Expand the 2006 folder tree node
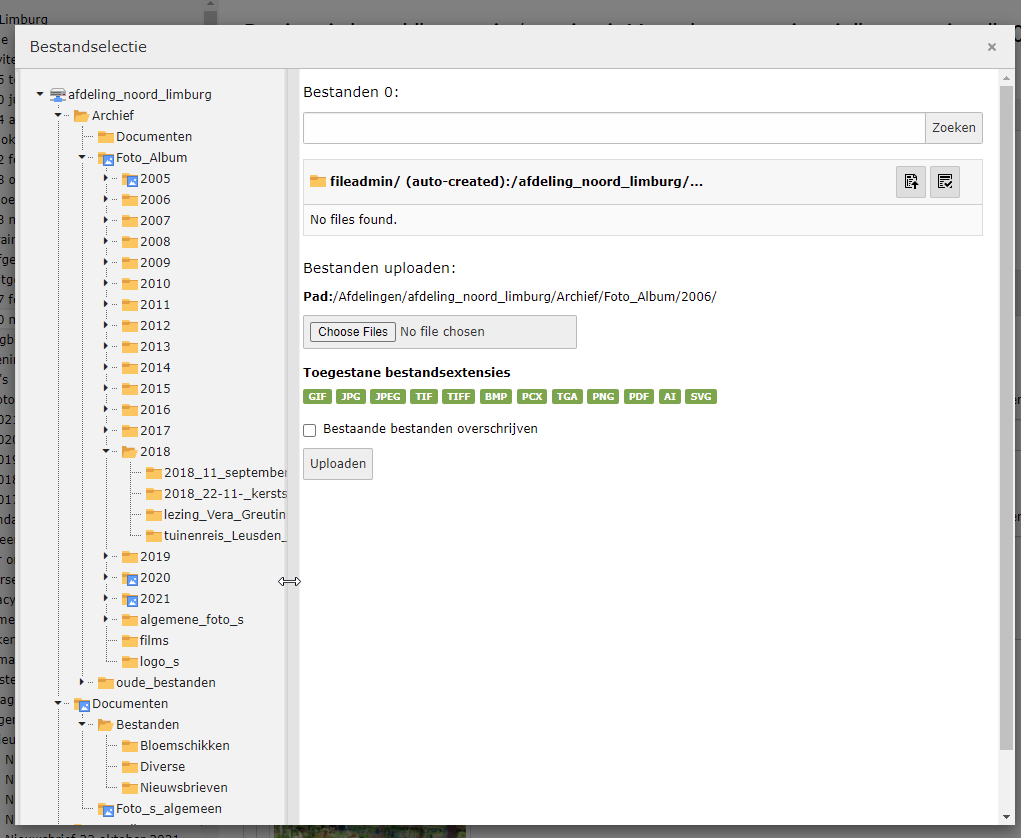The image size is (1021, 838). click(105, 200)
